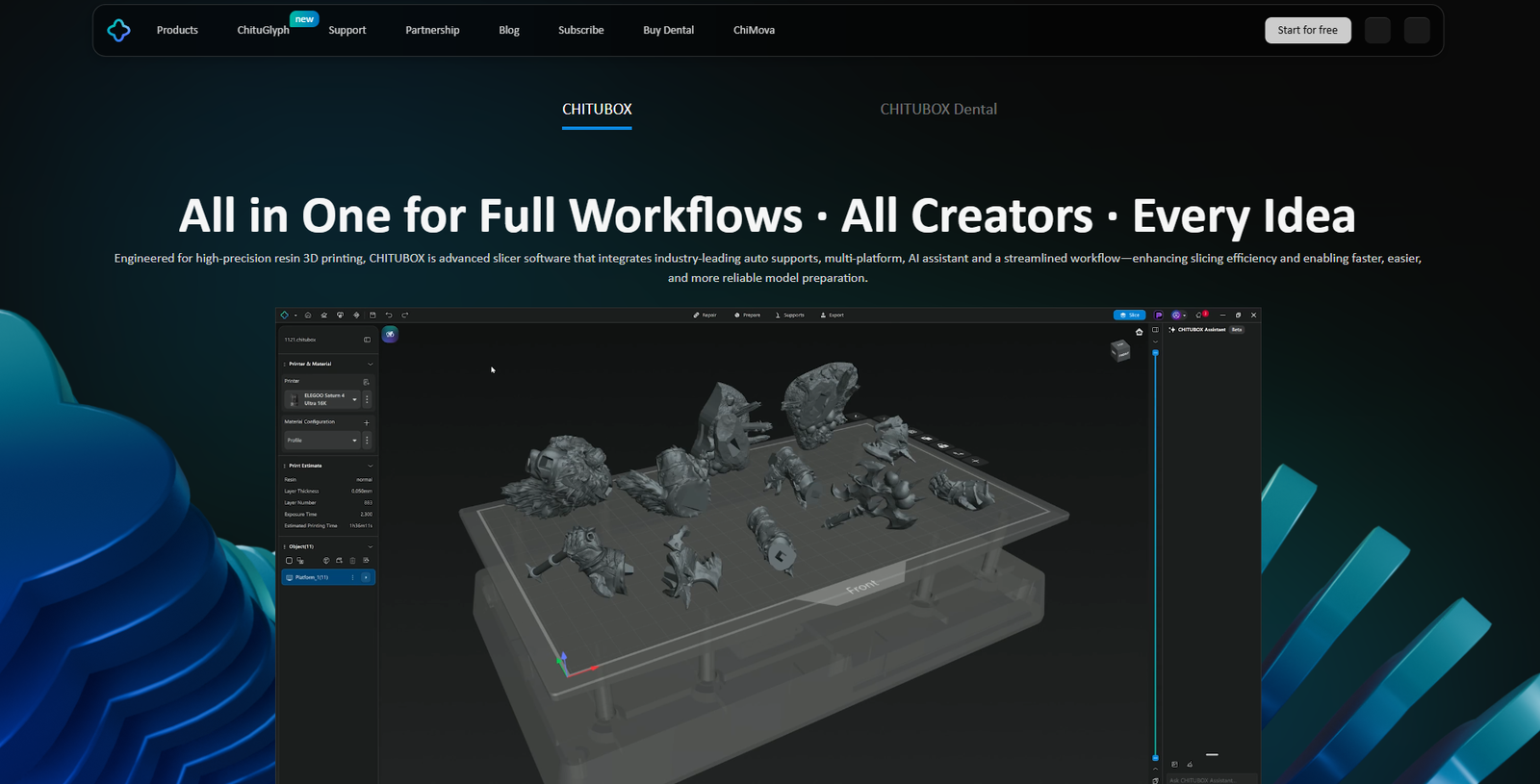The width and height of the screenshot is (1540, 784).
Task: Switch to the CHITUBOX Dental tab
Action: tap(938, 109)
